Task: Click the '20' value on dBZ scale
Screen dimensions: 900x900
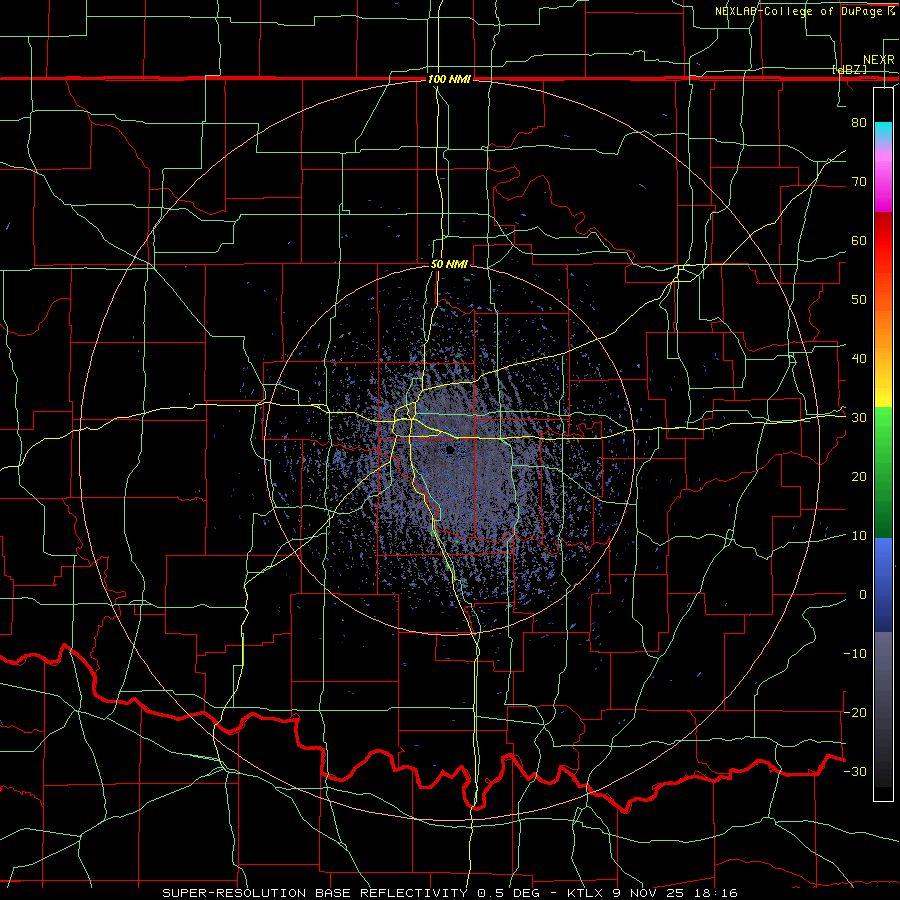Action: tap(859, 476)
